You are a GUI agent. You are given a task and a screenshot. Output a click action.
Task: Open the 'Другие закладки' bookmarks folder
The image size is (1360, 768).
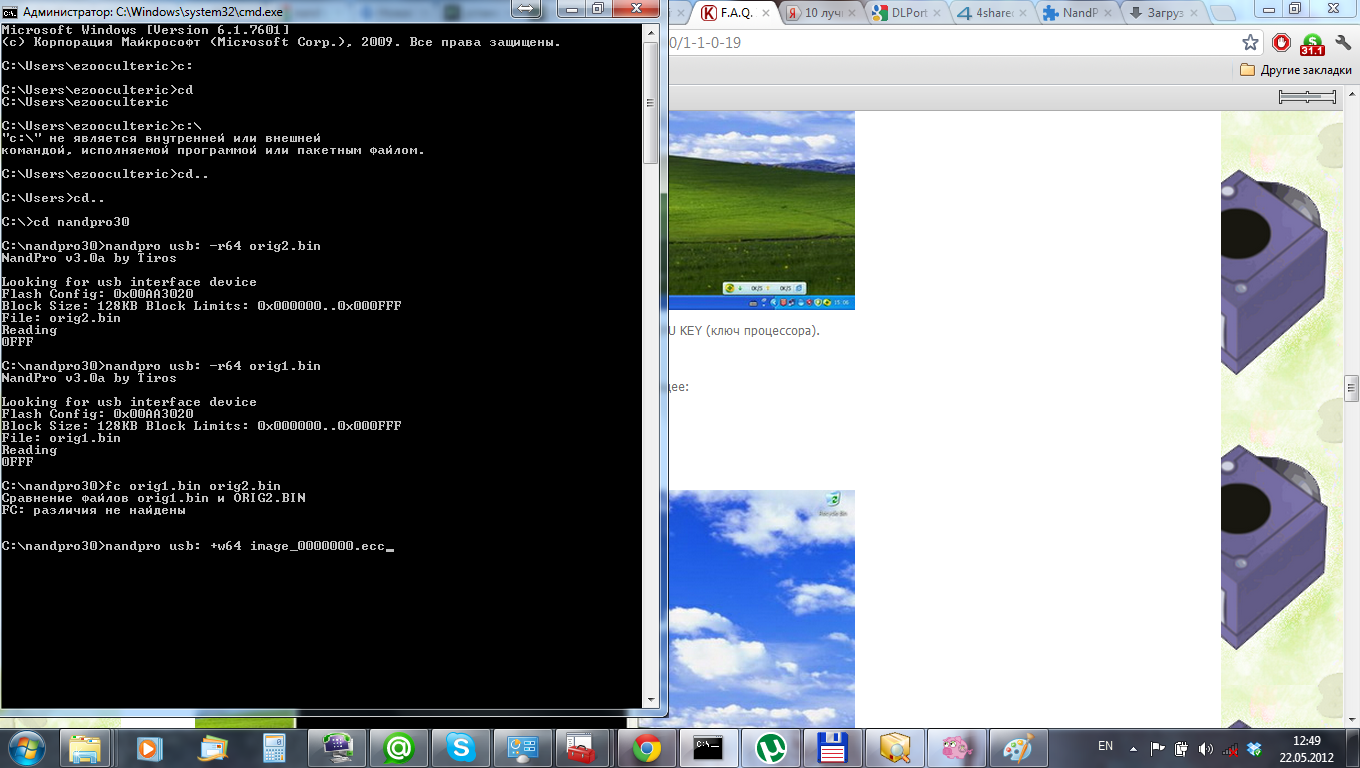pyautogui.click(x=1295, y=70)
